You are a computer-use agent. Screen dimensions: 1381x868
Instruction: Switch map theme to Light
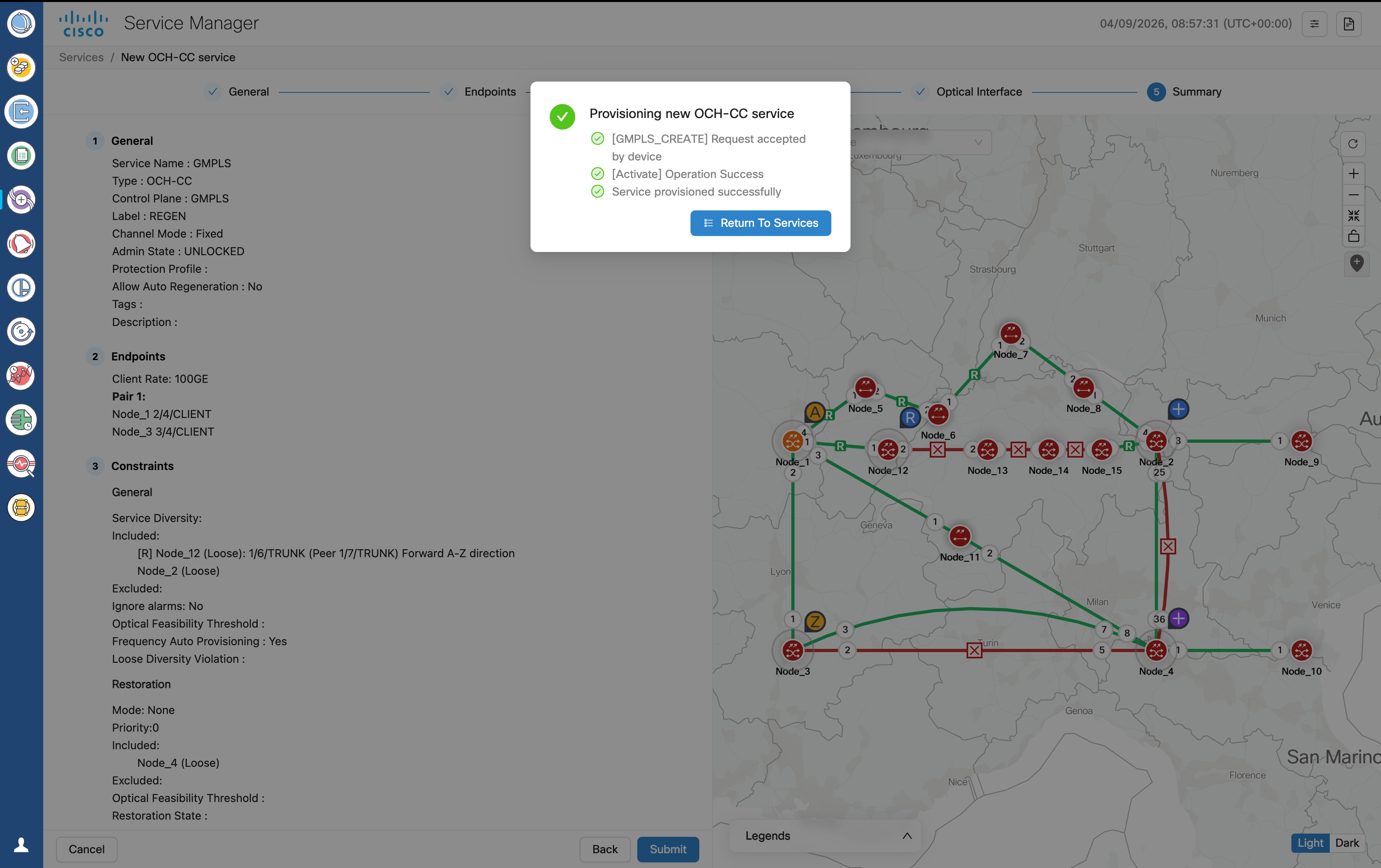(1310, 843)
